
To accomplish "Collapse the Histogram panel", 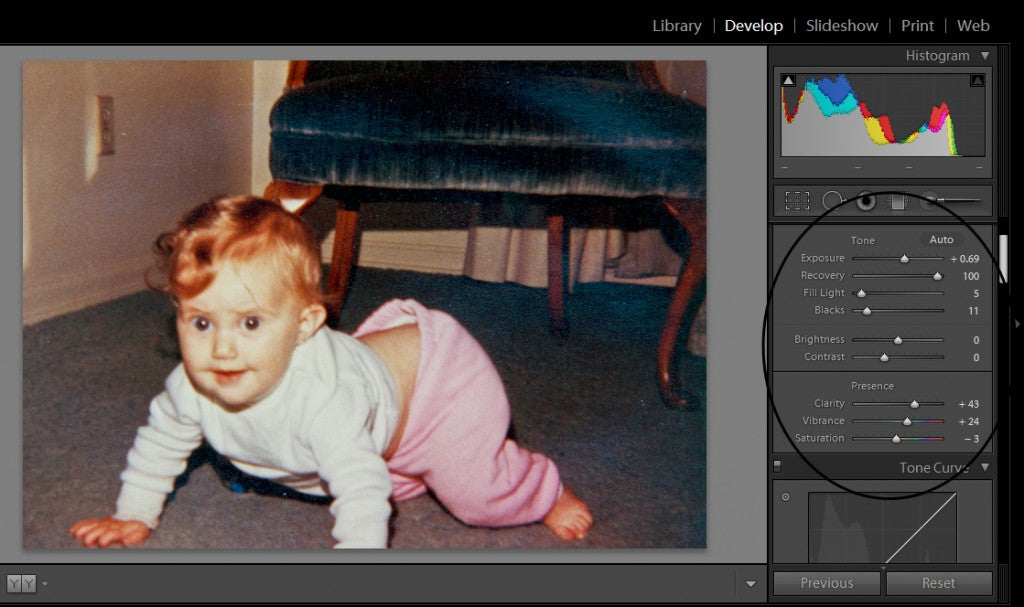I will click(x=985, y=56).
